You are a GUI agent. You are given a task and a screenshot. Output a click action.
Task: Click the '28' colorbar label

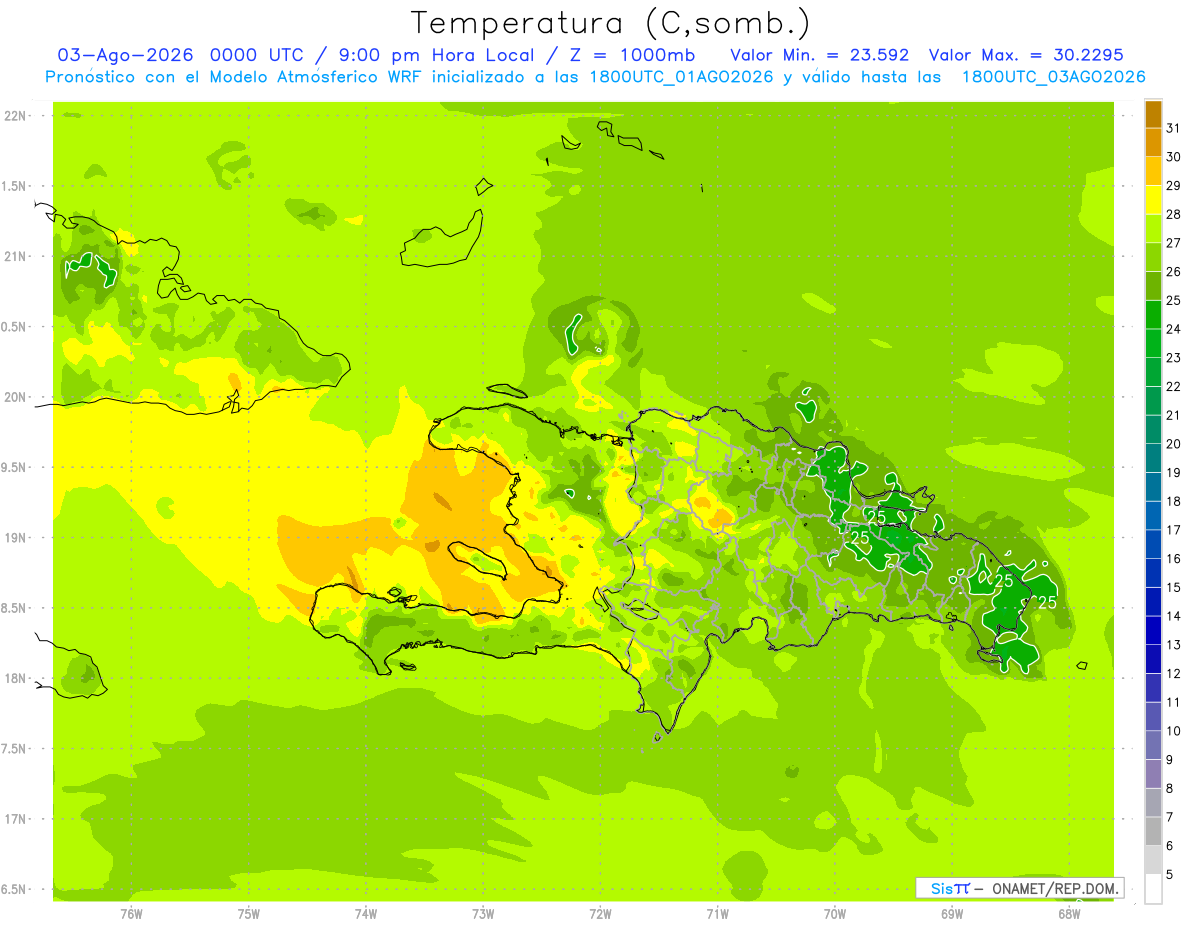pos(1173,214)
